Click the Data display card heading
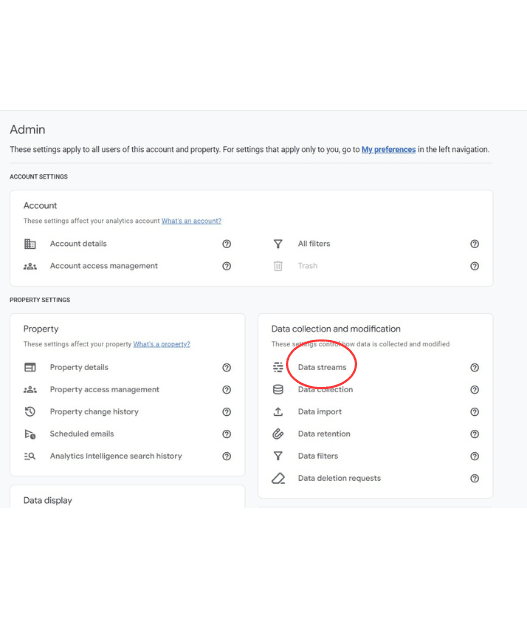This screenshot has height=617, width=527. point(48,501)
